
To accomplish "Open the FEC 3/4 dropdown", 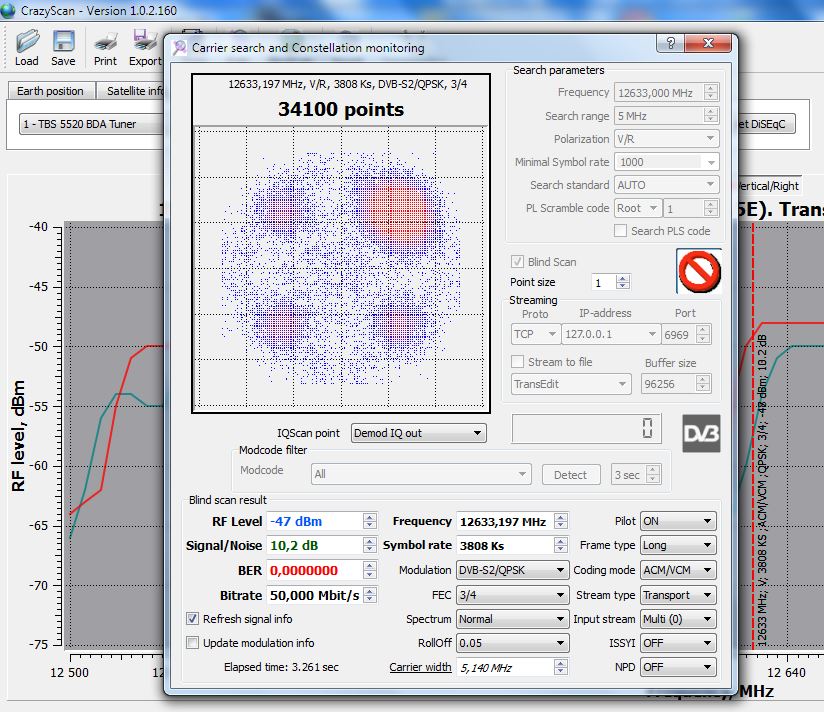I will pos(512,595).
